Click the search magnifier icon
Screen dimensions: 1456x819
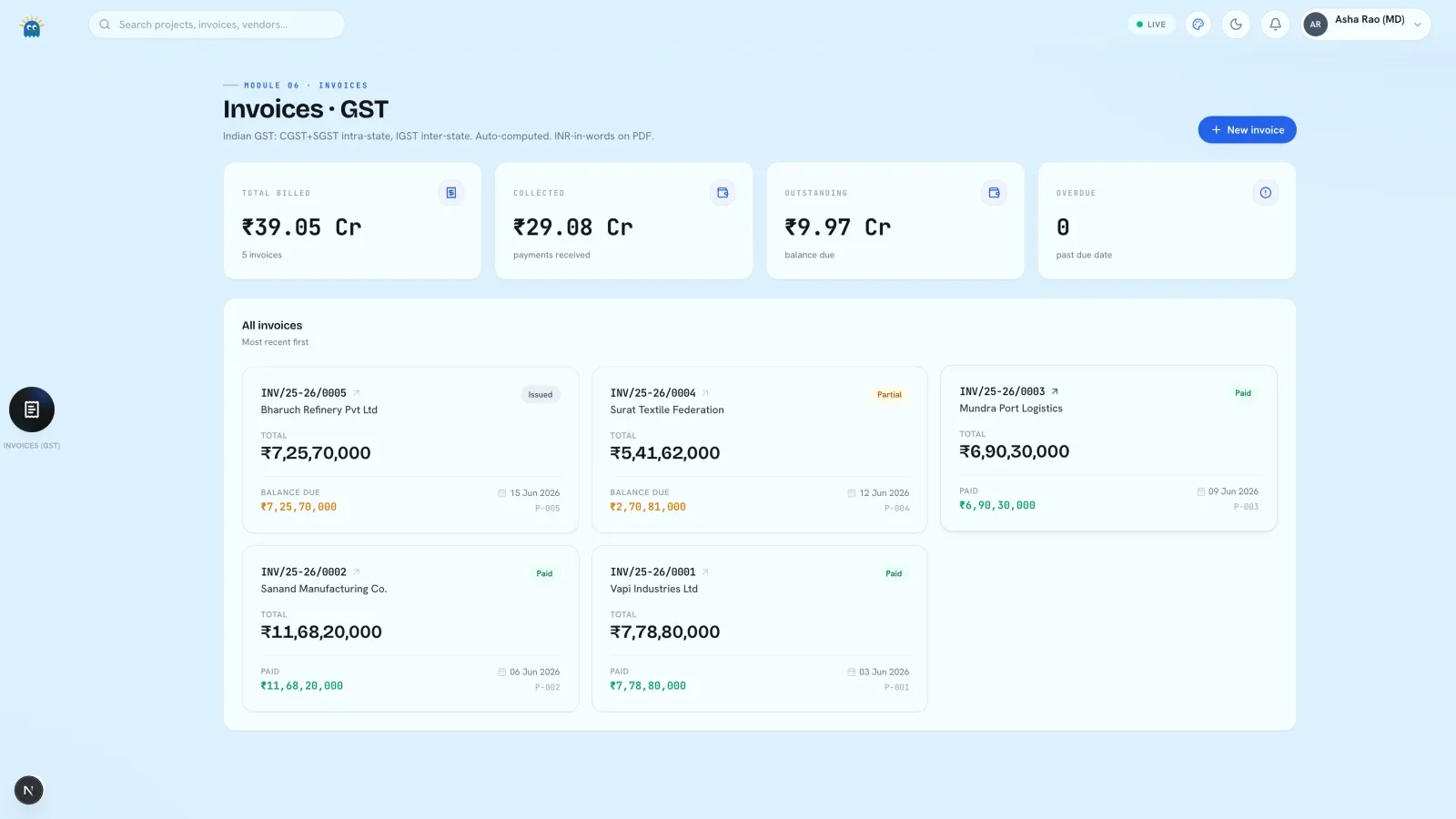(x=105, y=25)
